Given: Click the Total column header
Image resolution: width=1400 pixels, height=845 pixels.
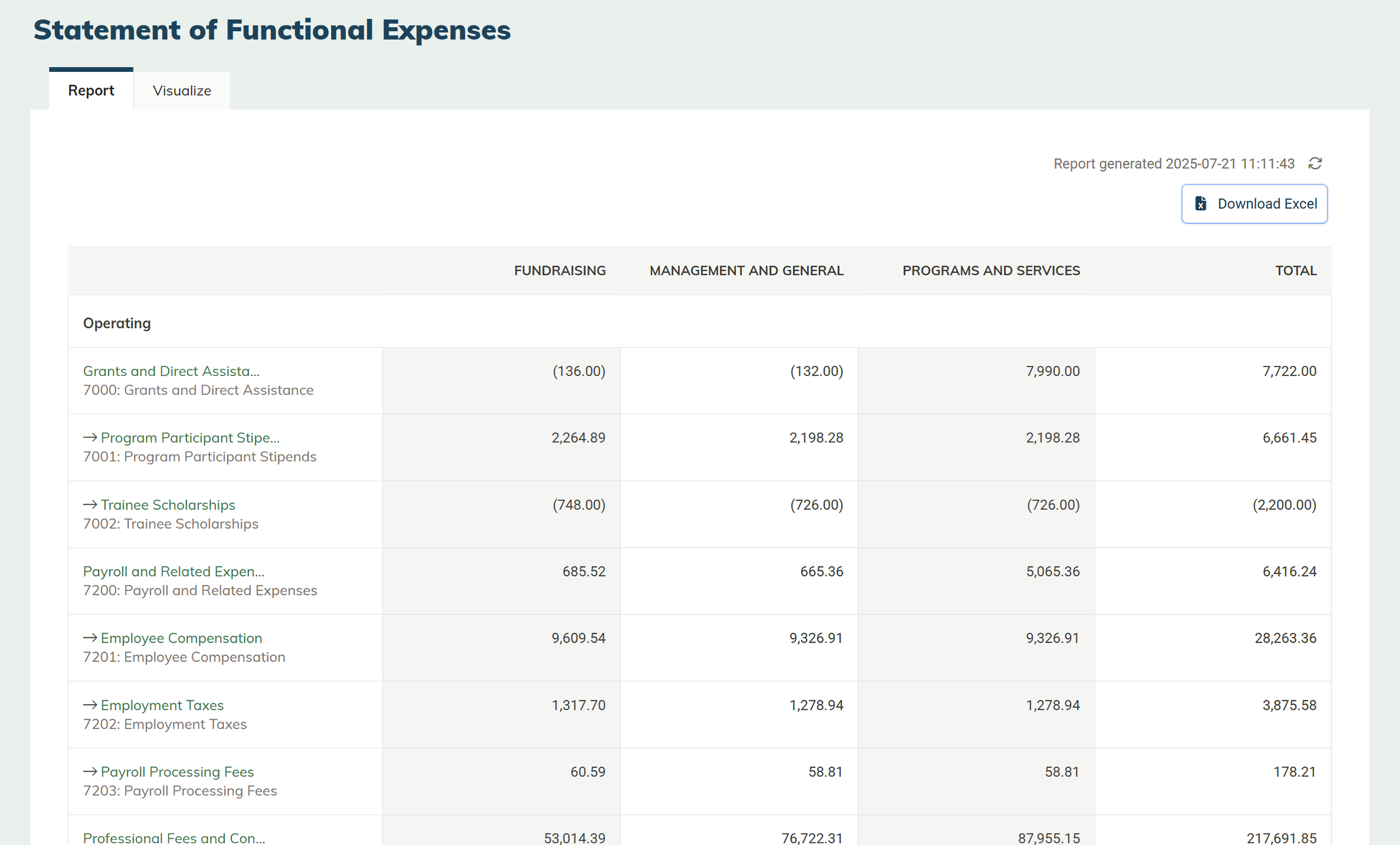Looking at the screenshot, I should click(x=1296, y=271).
